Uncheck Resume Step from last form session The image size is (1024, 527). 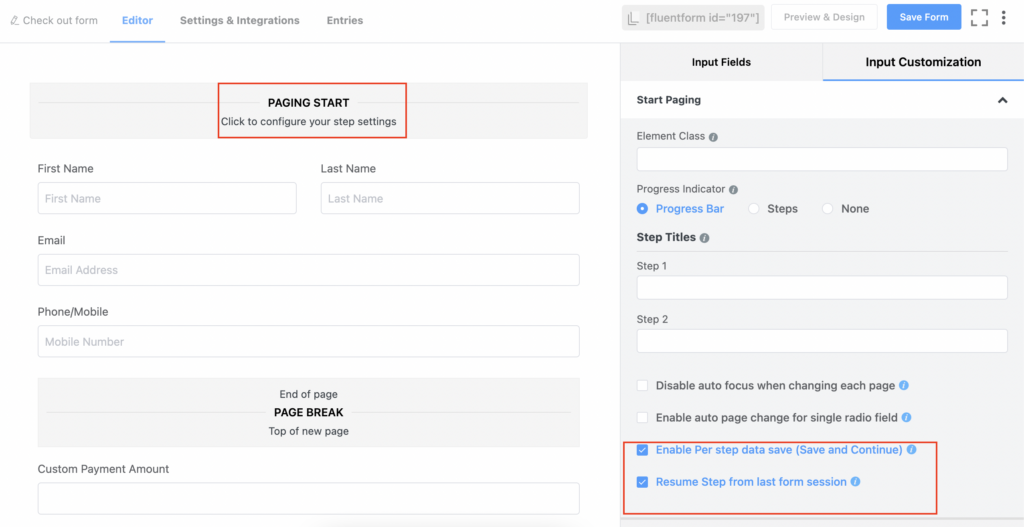(642, 482)
